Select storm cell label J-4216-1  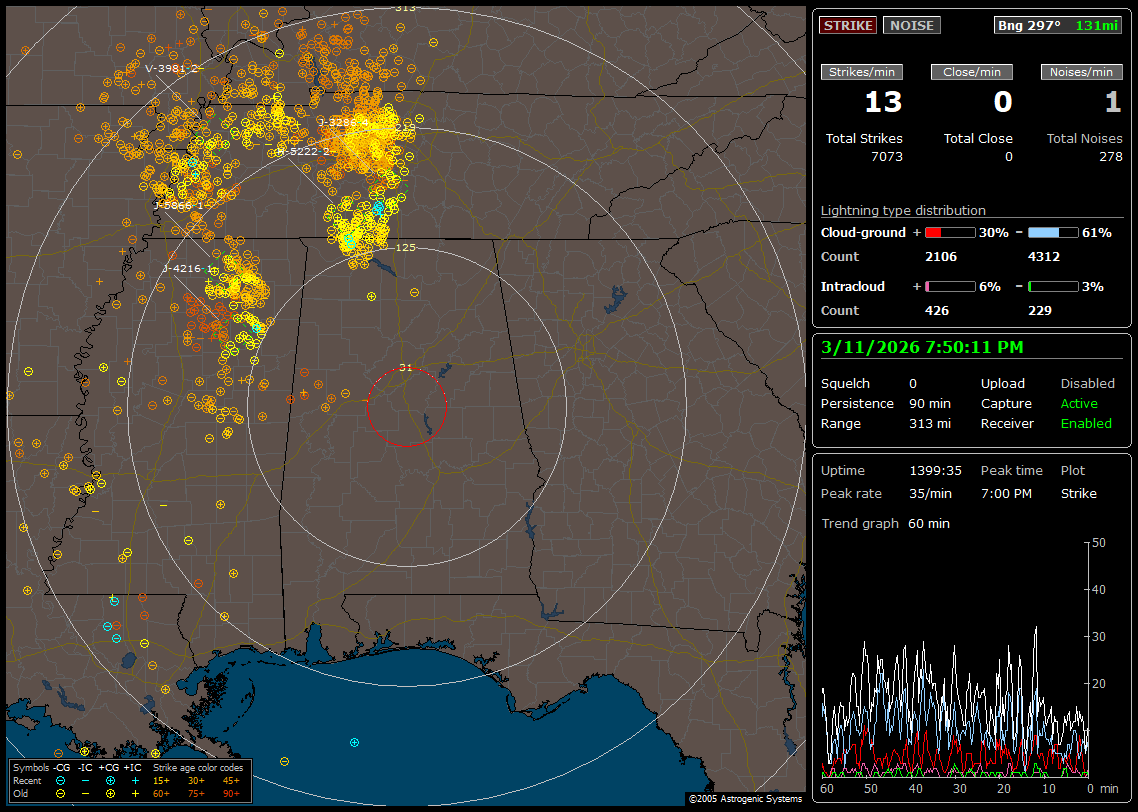pyautogui.click(x=187, y=268)
